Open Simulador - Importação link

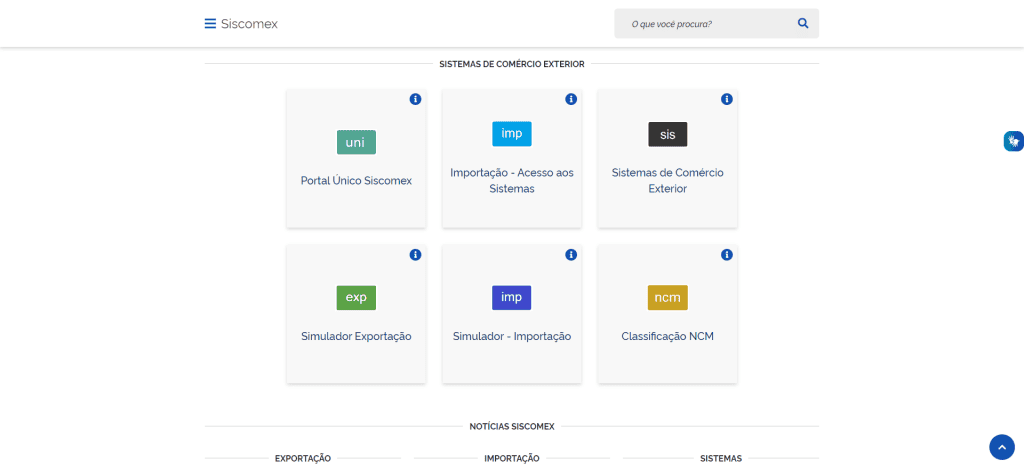point(512,336)
